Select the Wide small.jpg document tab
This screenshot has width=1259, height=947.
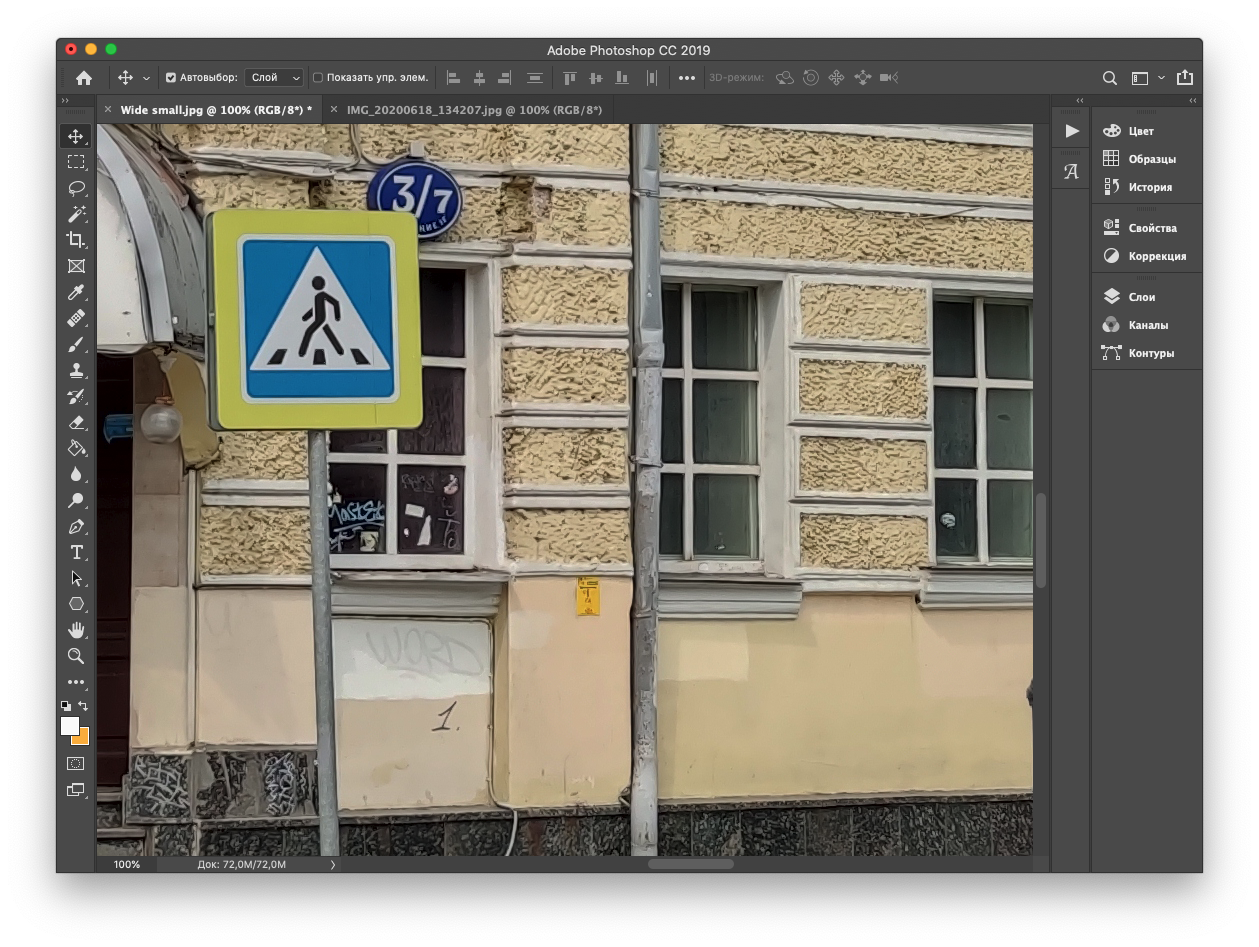216,110
